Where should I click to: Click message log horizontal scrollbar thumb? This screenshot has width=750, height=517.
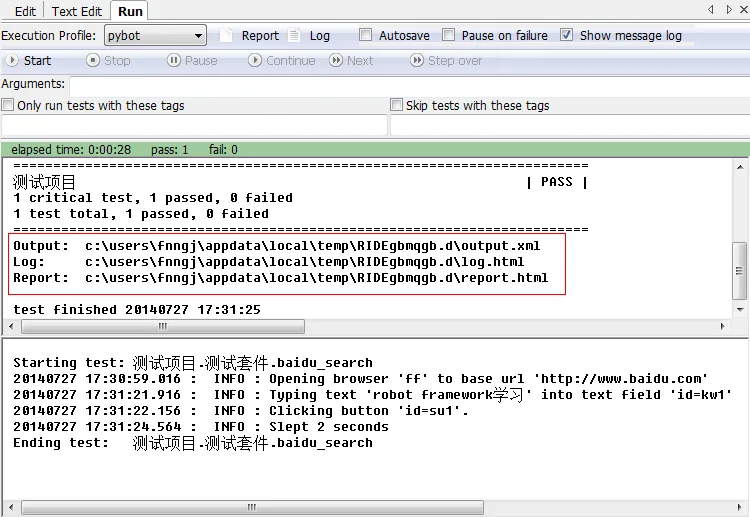tap(252, 507)
